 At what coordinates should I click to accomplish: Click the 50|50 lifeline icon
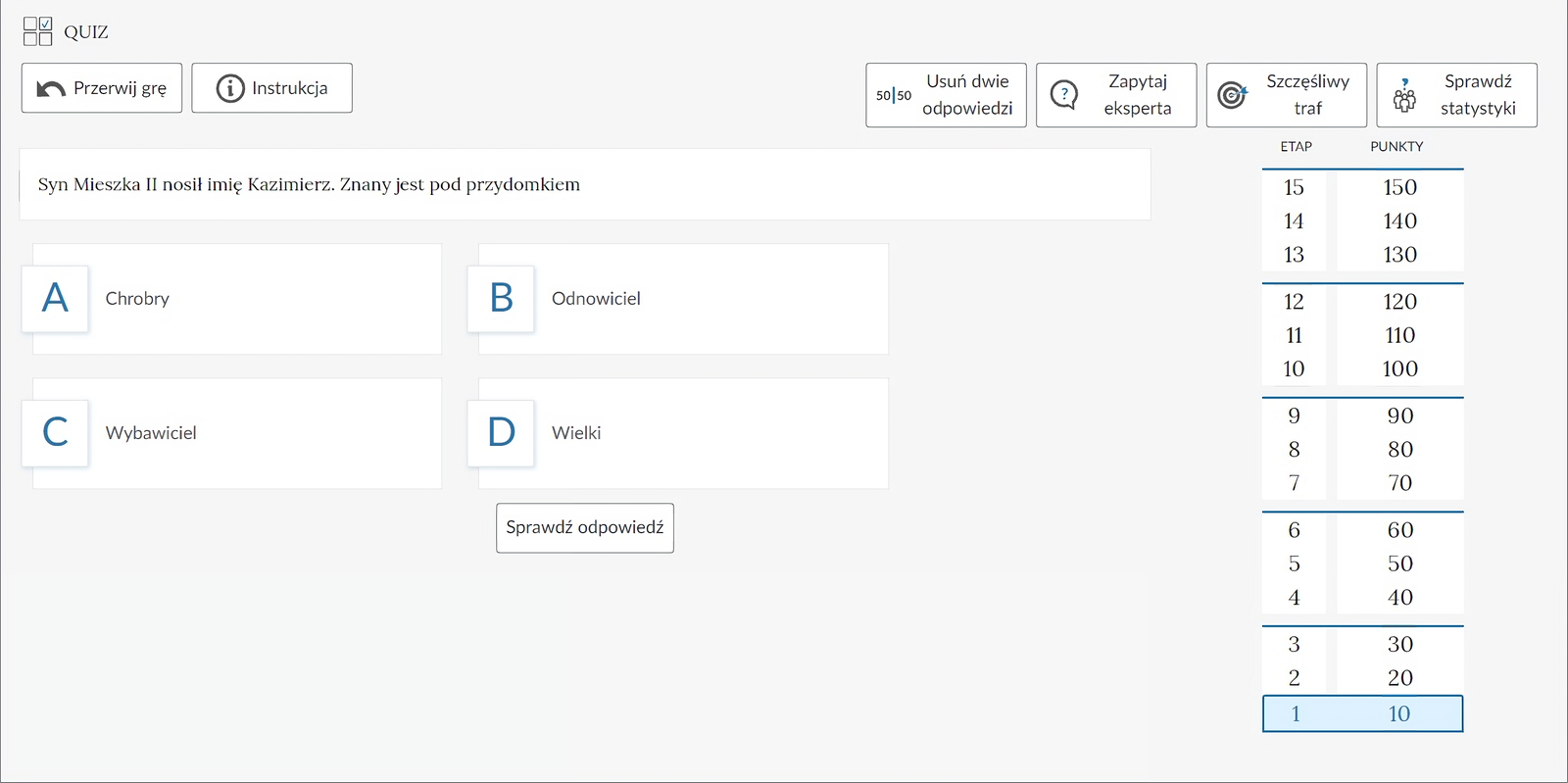click(x=893, y=95)
